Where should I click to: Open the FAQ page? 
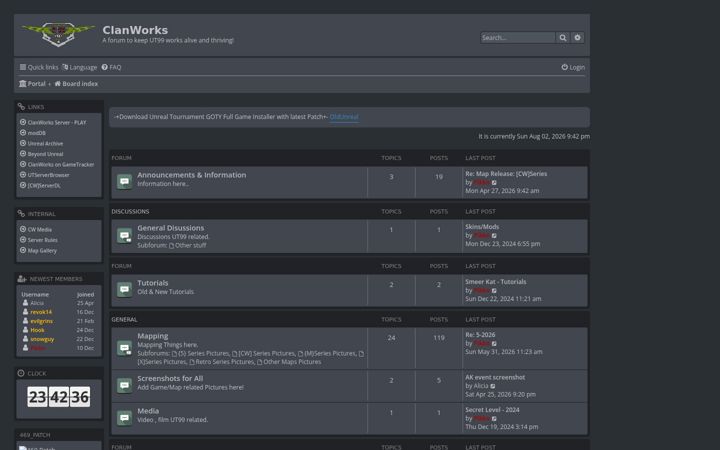tap(112, 67)
